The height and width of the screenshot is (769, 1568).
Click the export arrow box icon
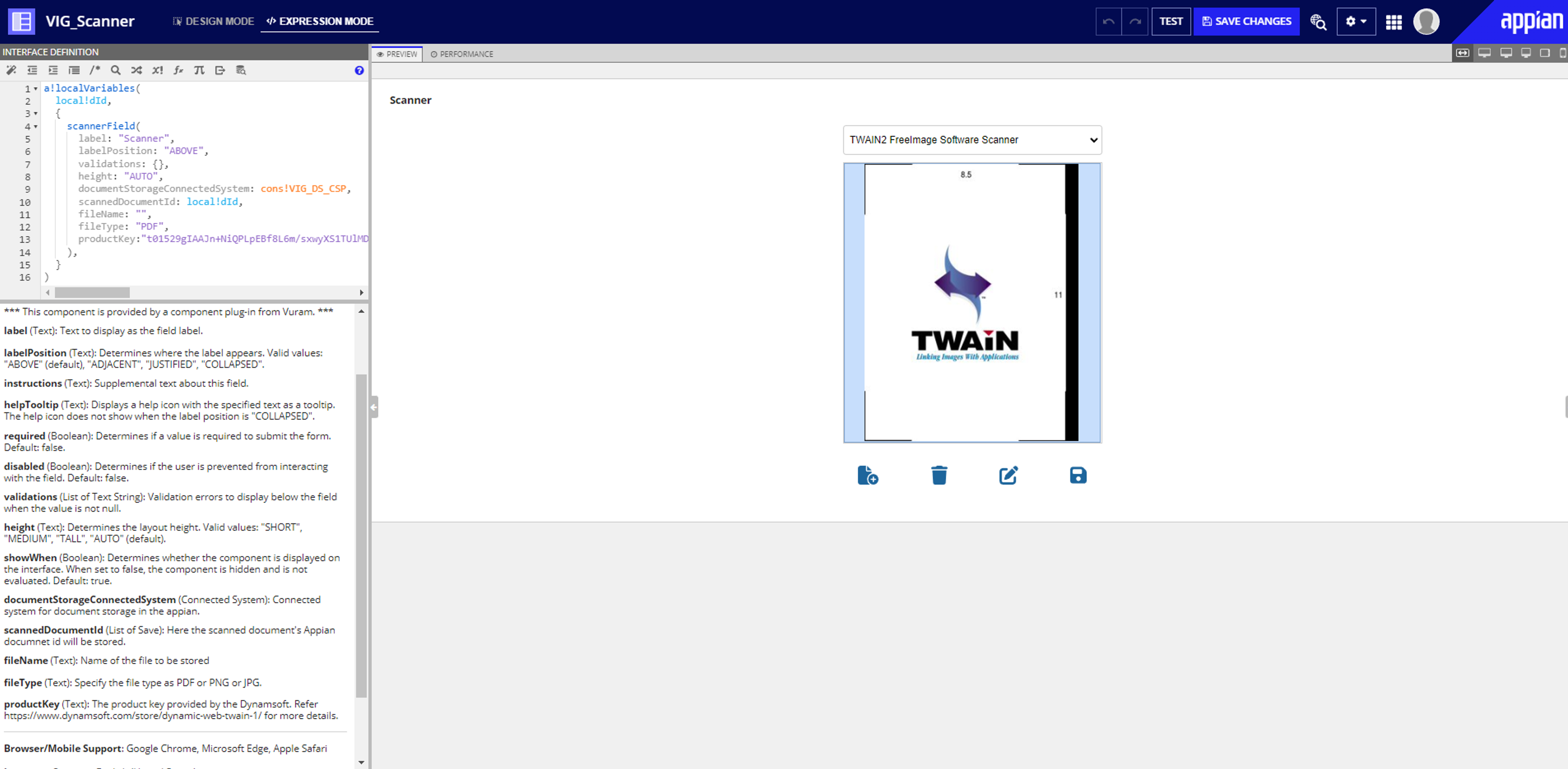(220, 71)
